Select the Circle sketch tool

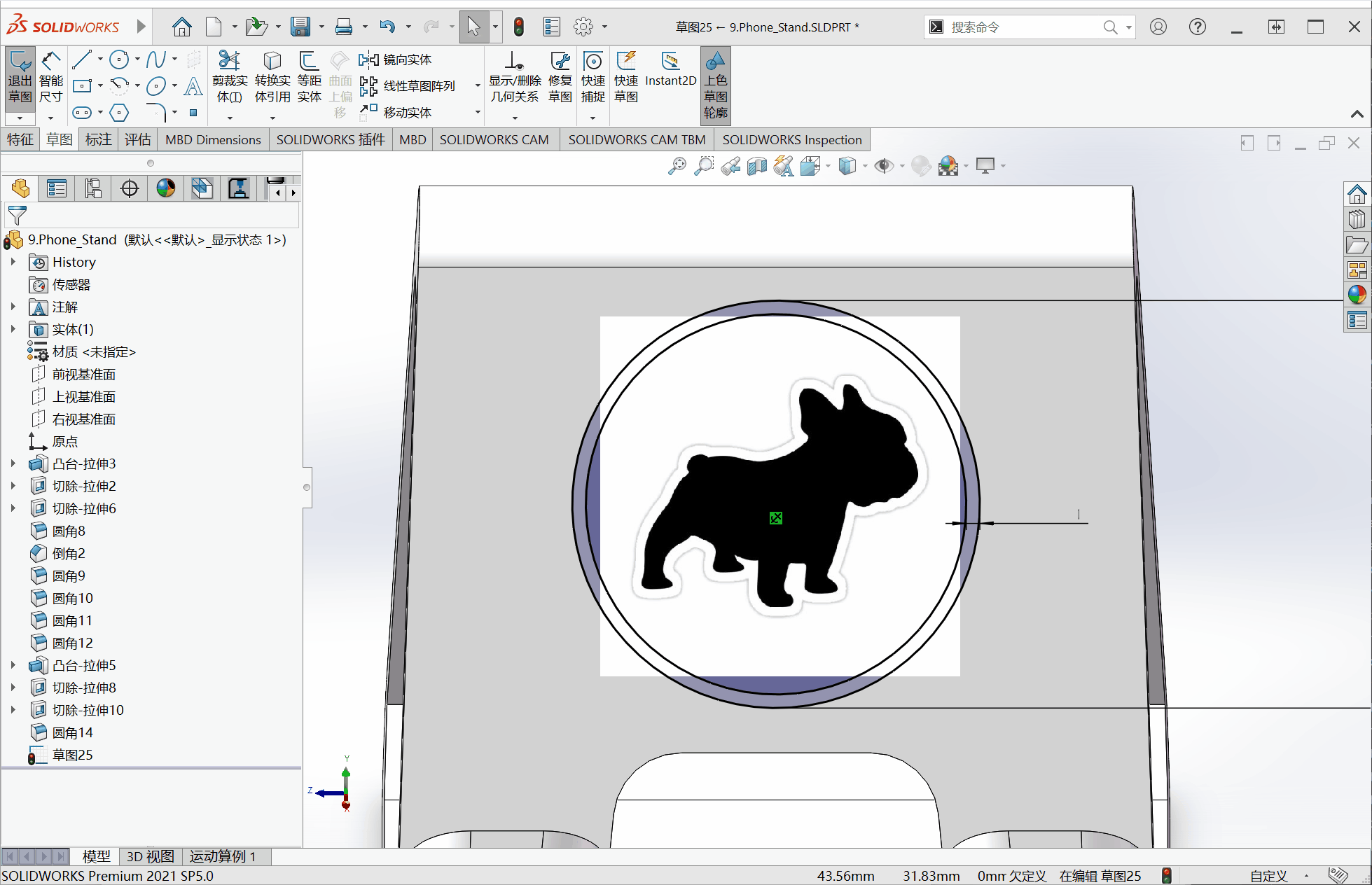(119, 60)
